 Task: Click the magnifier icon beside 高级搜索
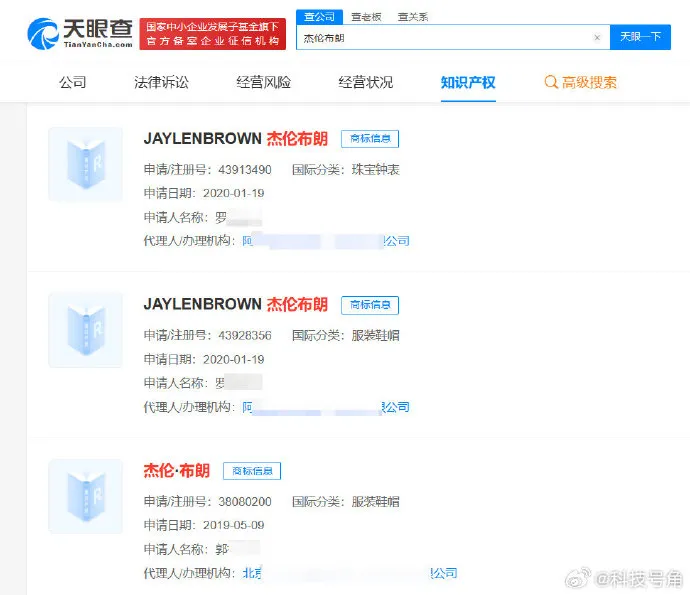click(x=551, y=82)
